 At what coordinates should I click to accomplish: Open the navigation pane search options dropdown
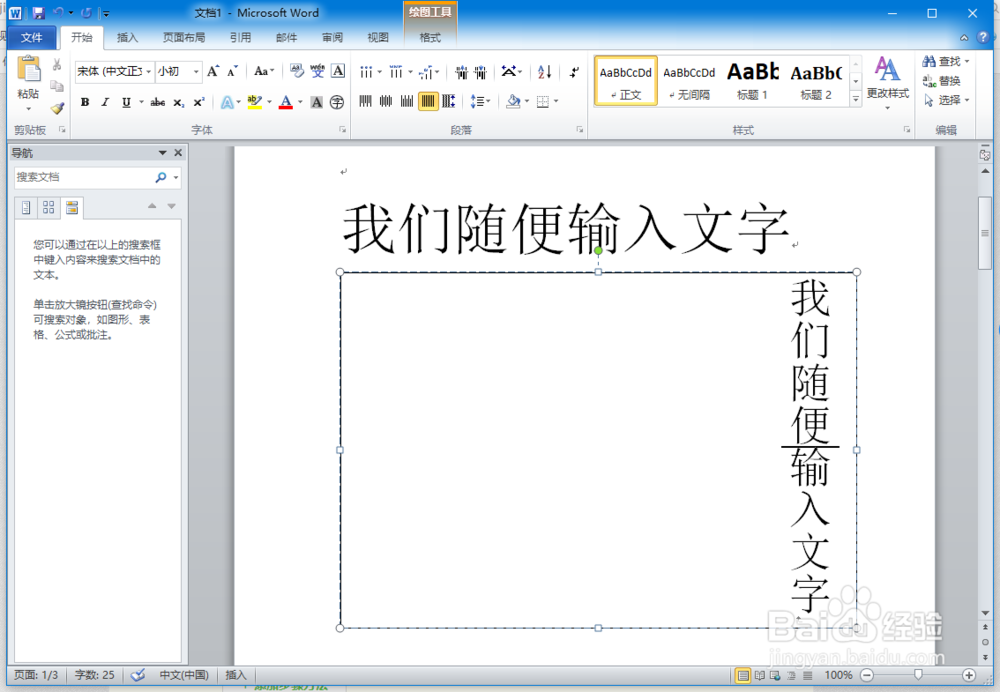point(176,177)
